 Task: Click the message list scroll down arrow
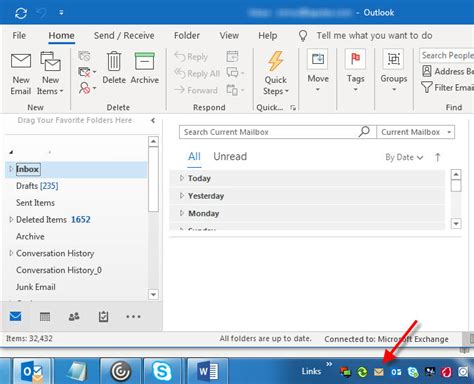(x=456, y=223)
